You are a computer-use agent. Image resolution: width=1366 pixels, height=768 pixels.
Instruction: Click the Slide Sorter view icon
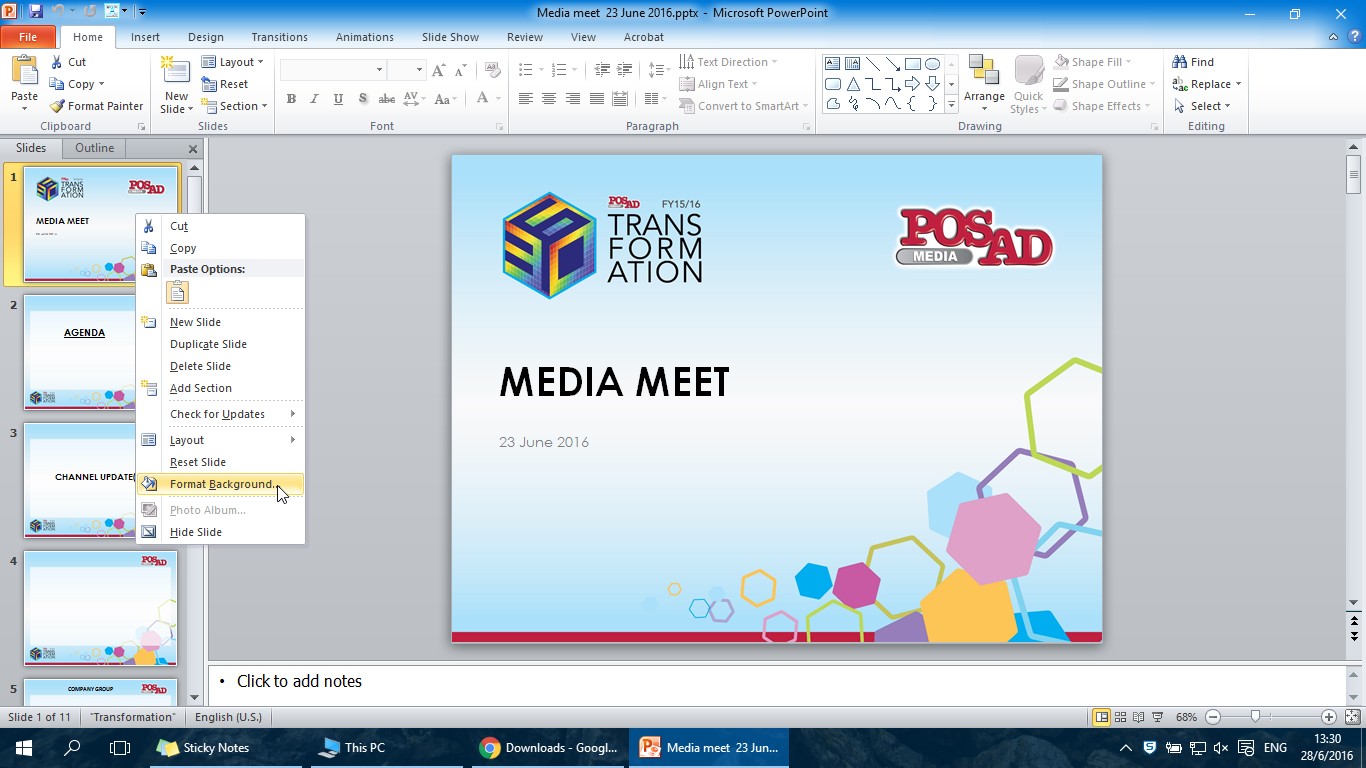(x=1120, y=717)
